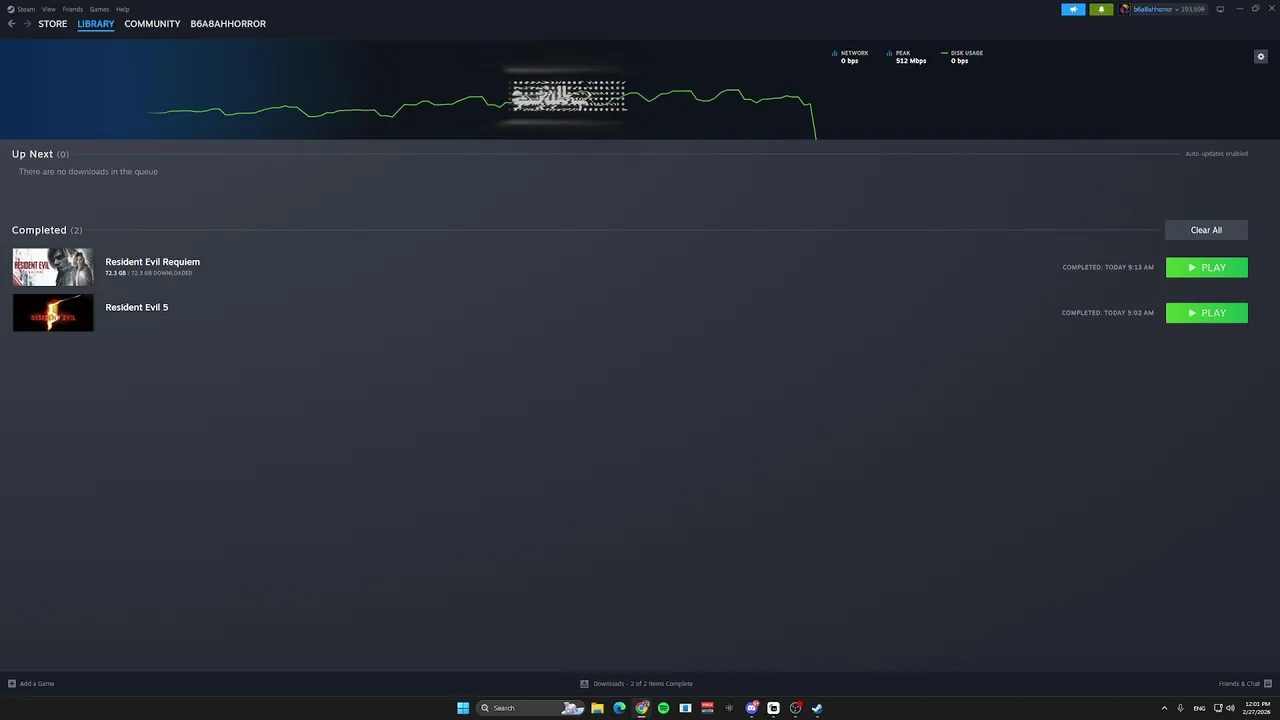Open the ENG language switcher
Screen dimensions: 1280x720
click(1199, 708)
